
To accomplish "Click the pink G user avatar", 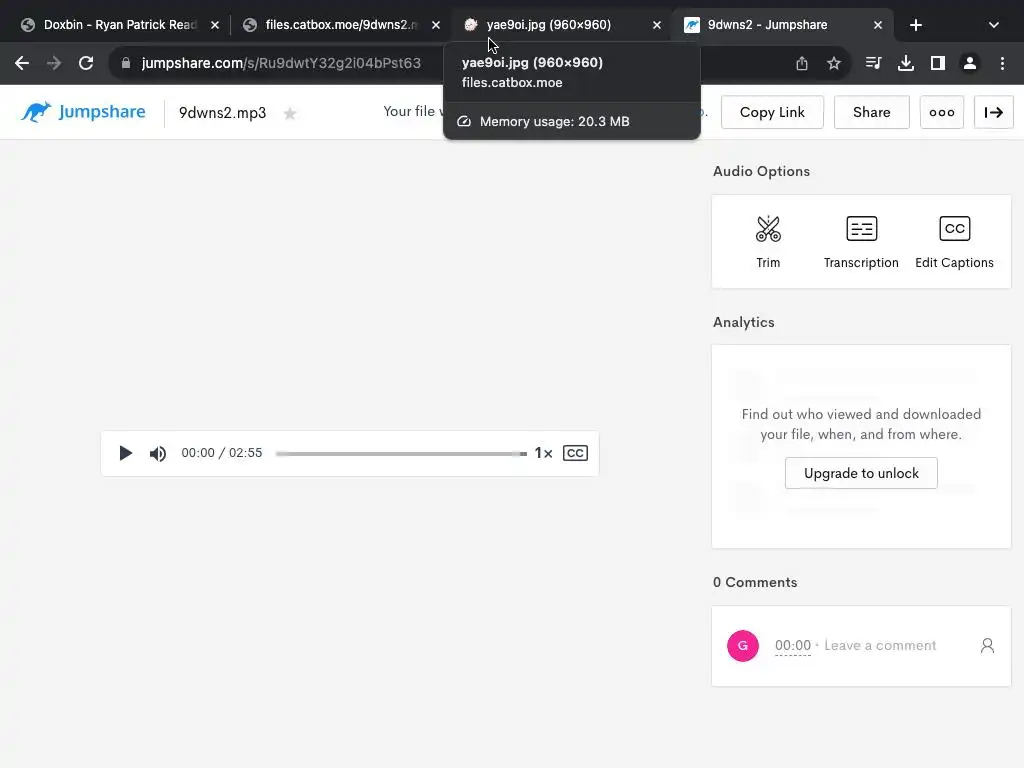I will 743,646.
